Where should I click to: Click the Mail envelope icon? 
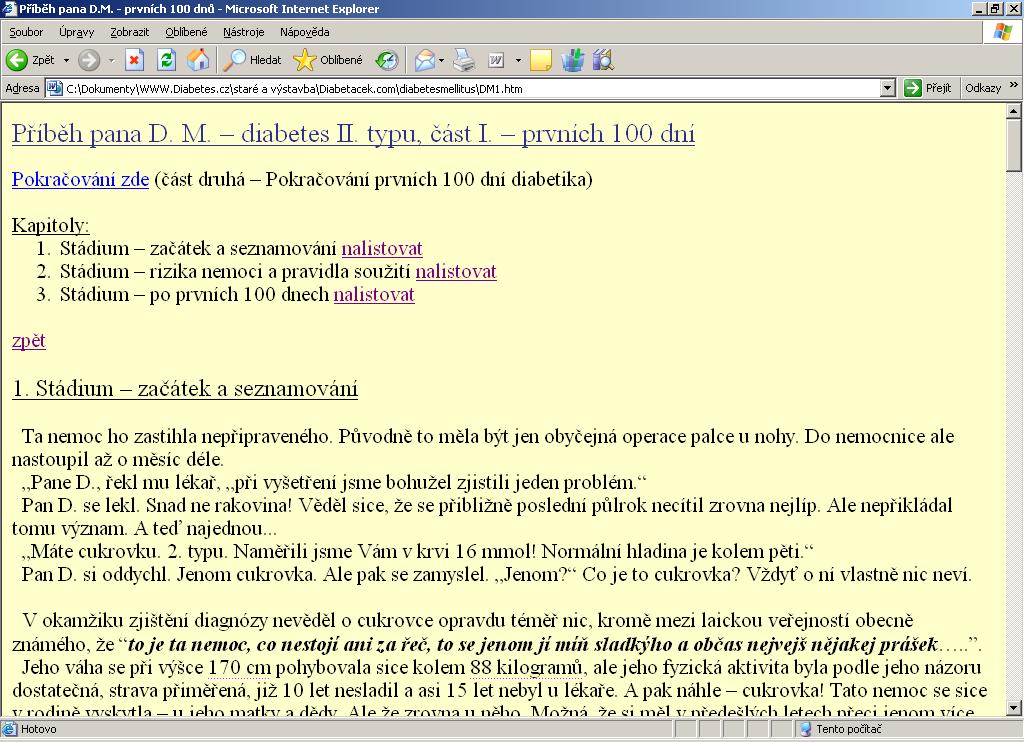(424, 60)
